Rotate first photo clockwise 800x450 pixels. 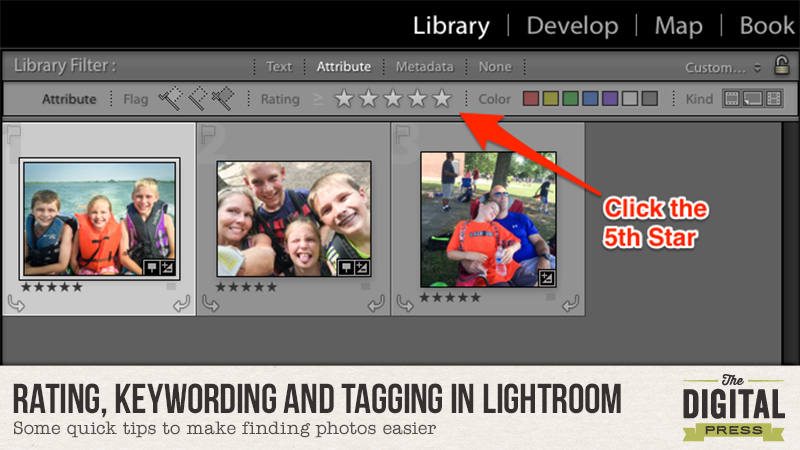[182, 304]
